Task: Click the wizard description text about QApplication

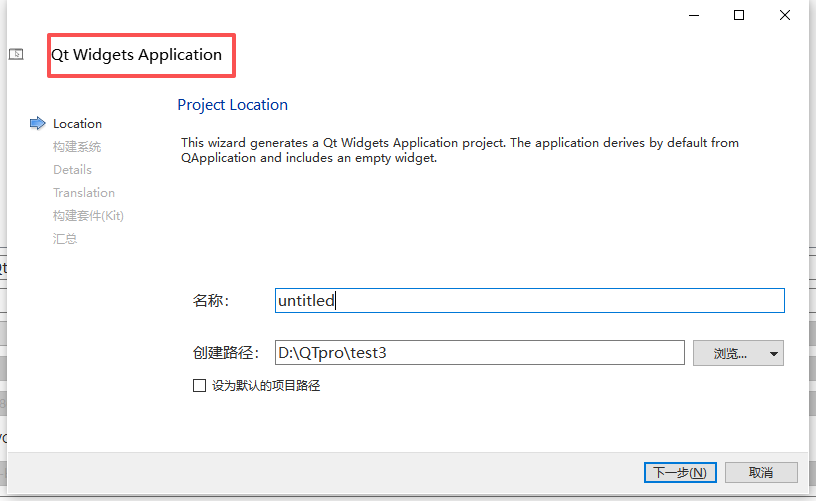Action: point(460,150)
